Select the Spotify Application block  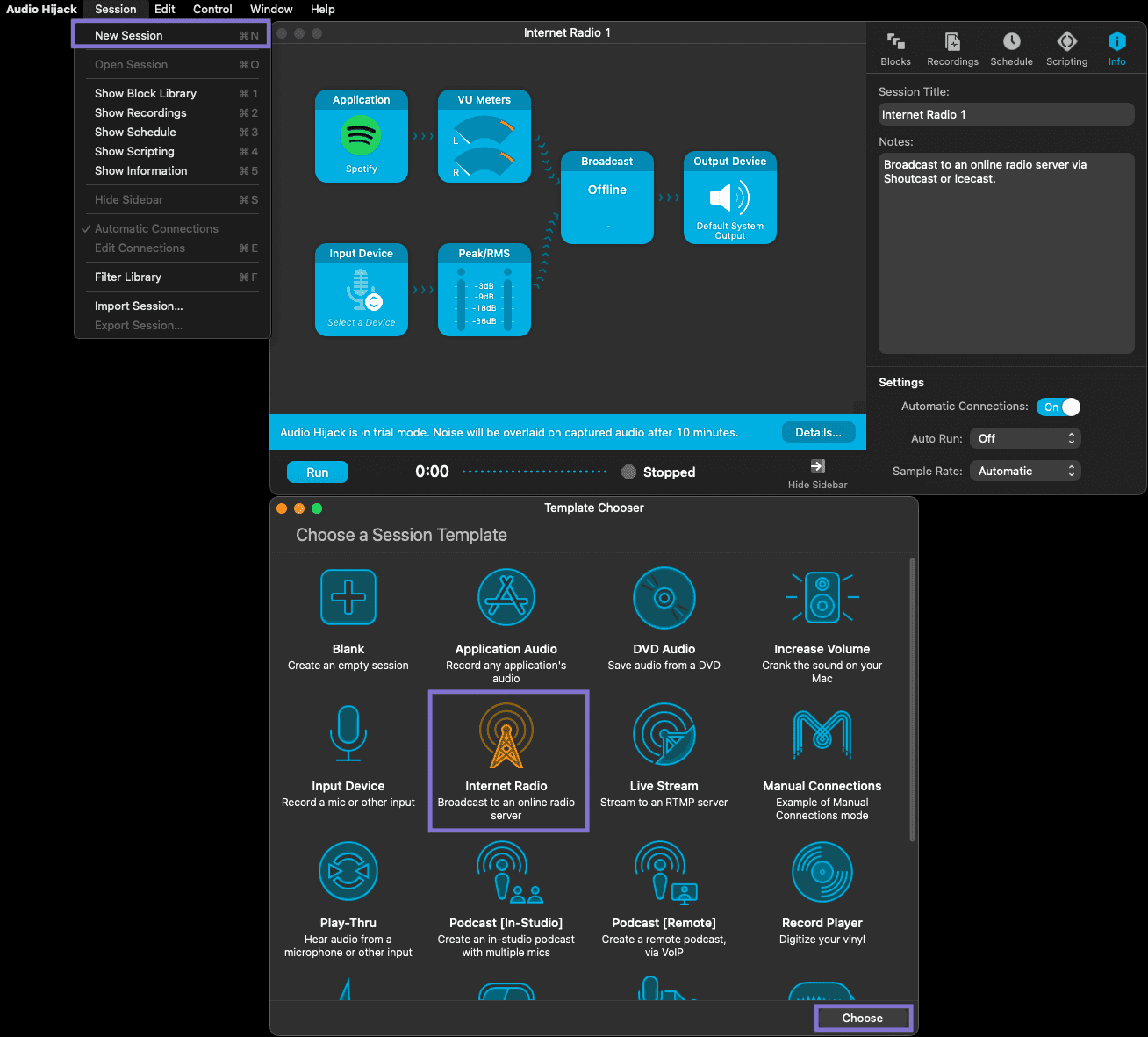click(x=362, y=136)
